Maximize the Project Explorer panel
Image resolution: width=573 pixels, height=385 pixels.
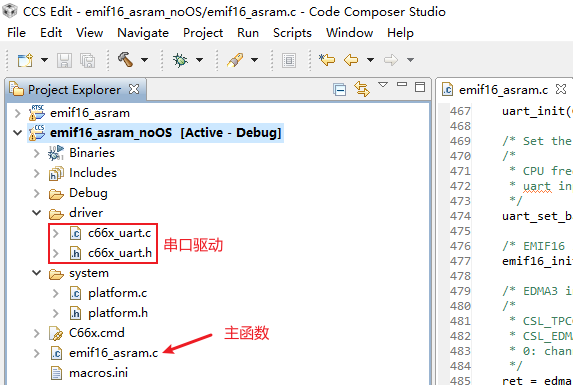420,87
